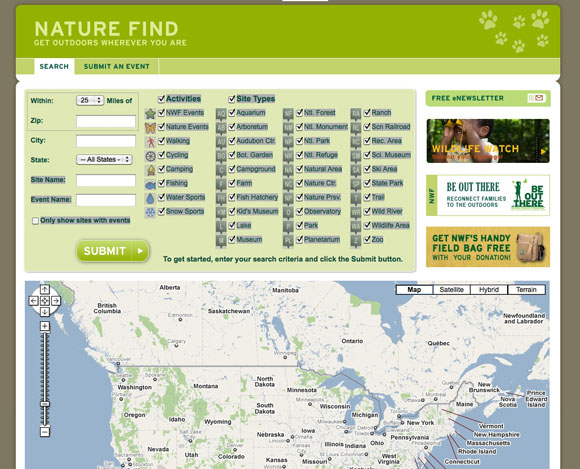Click in the City input field

[106, 141]
